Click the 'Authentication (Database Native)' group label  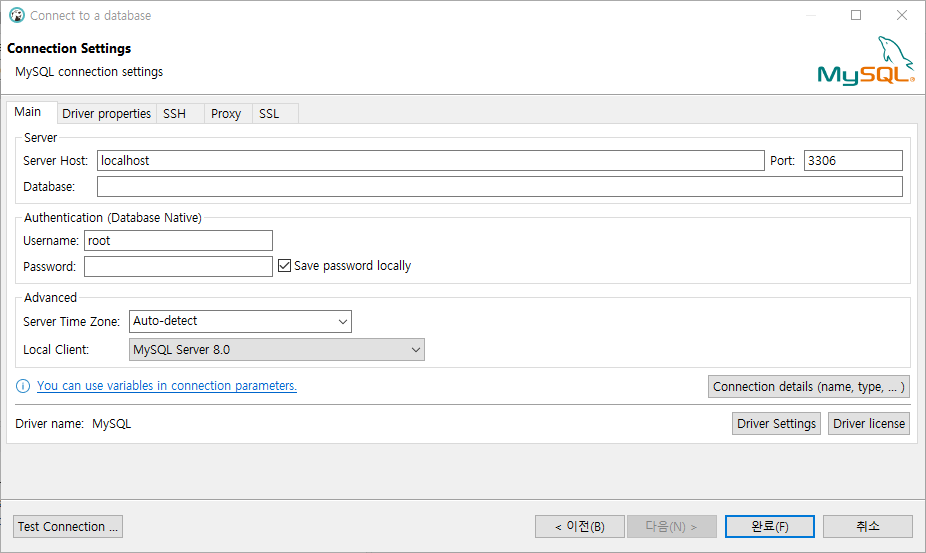click(x=113, y=217)
